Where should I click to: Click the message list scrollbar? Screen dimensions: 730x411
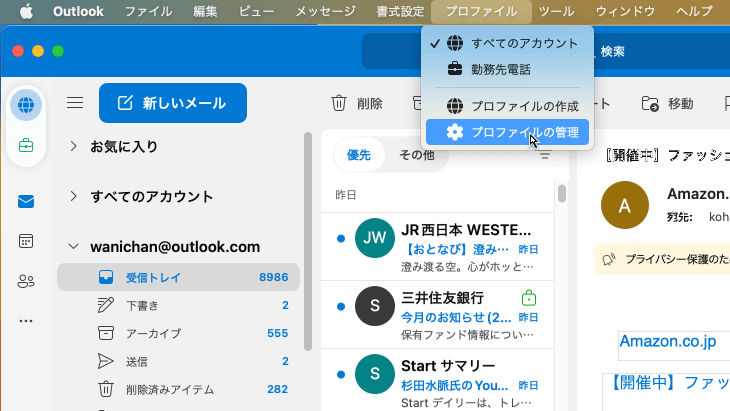562,194
